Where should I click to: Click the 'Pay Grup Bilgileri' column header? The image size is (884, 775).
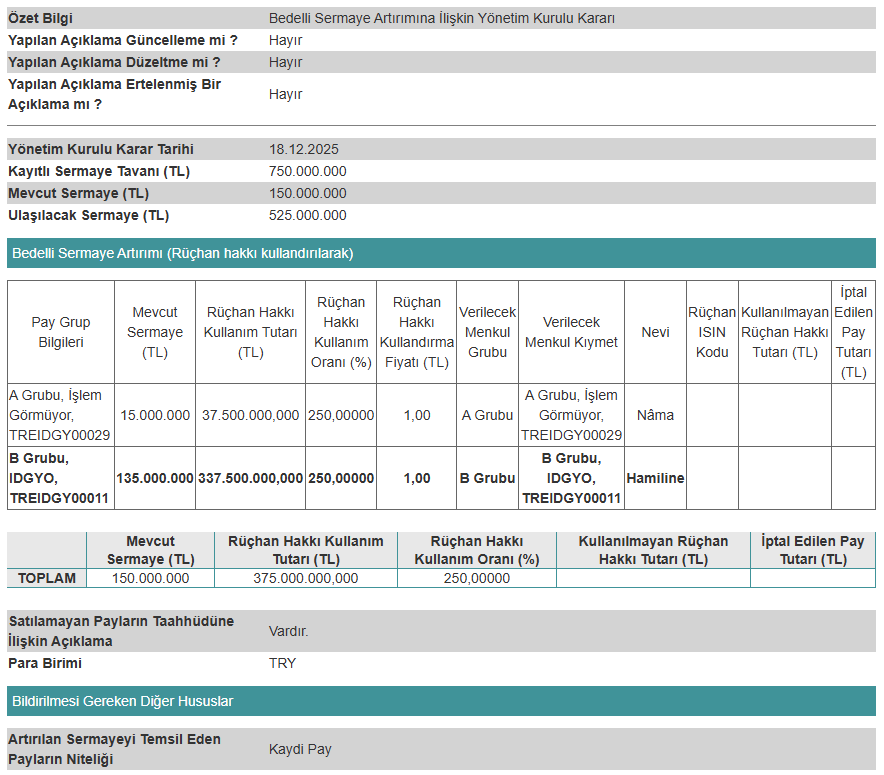point(61,332)
